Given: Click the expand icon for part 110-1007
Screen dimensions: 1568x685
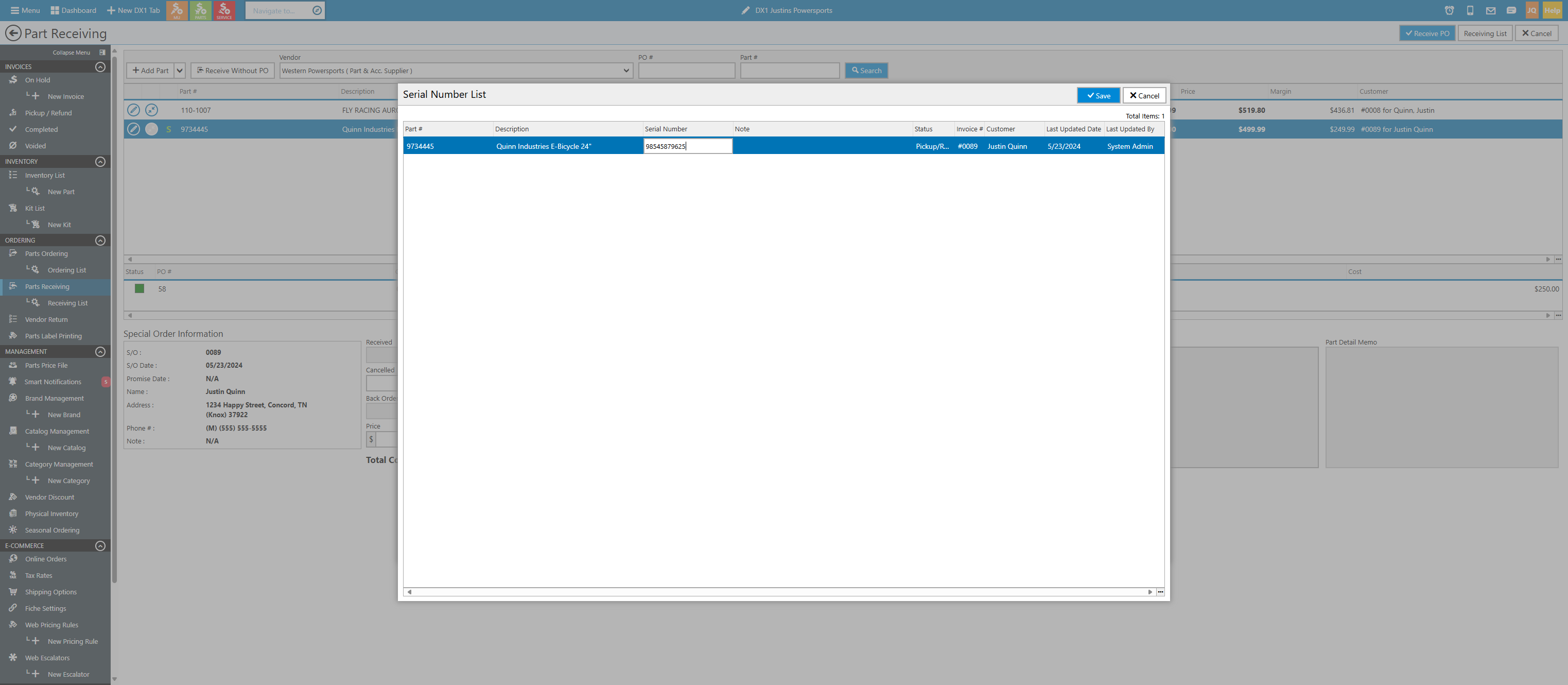Looking at the screenshot, I should (151, 110).
